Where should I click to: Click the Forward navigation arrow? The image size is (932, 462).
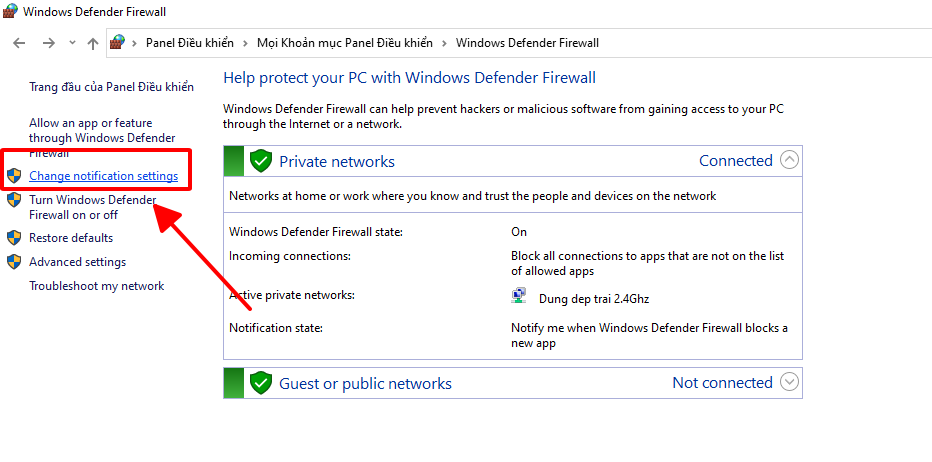(x=49, y=43)
